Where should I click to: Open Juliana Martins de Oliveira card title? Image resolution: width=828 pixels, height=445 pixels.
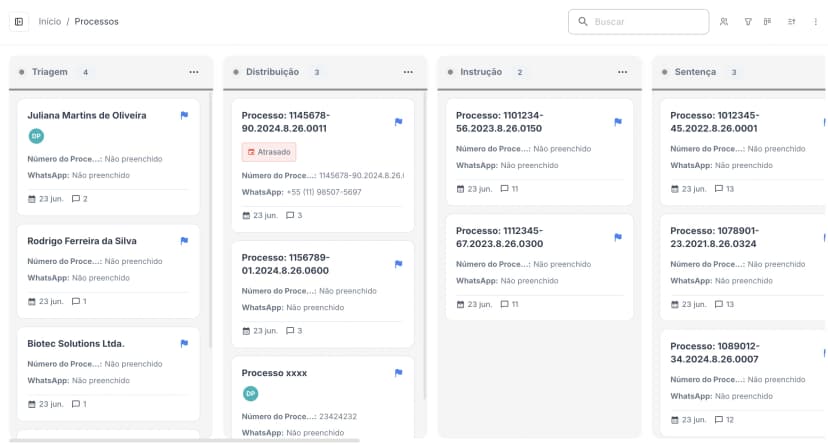coord(87,115)
